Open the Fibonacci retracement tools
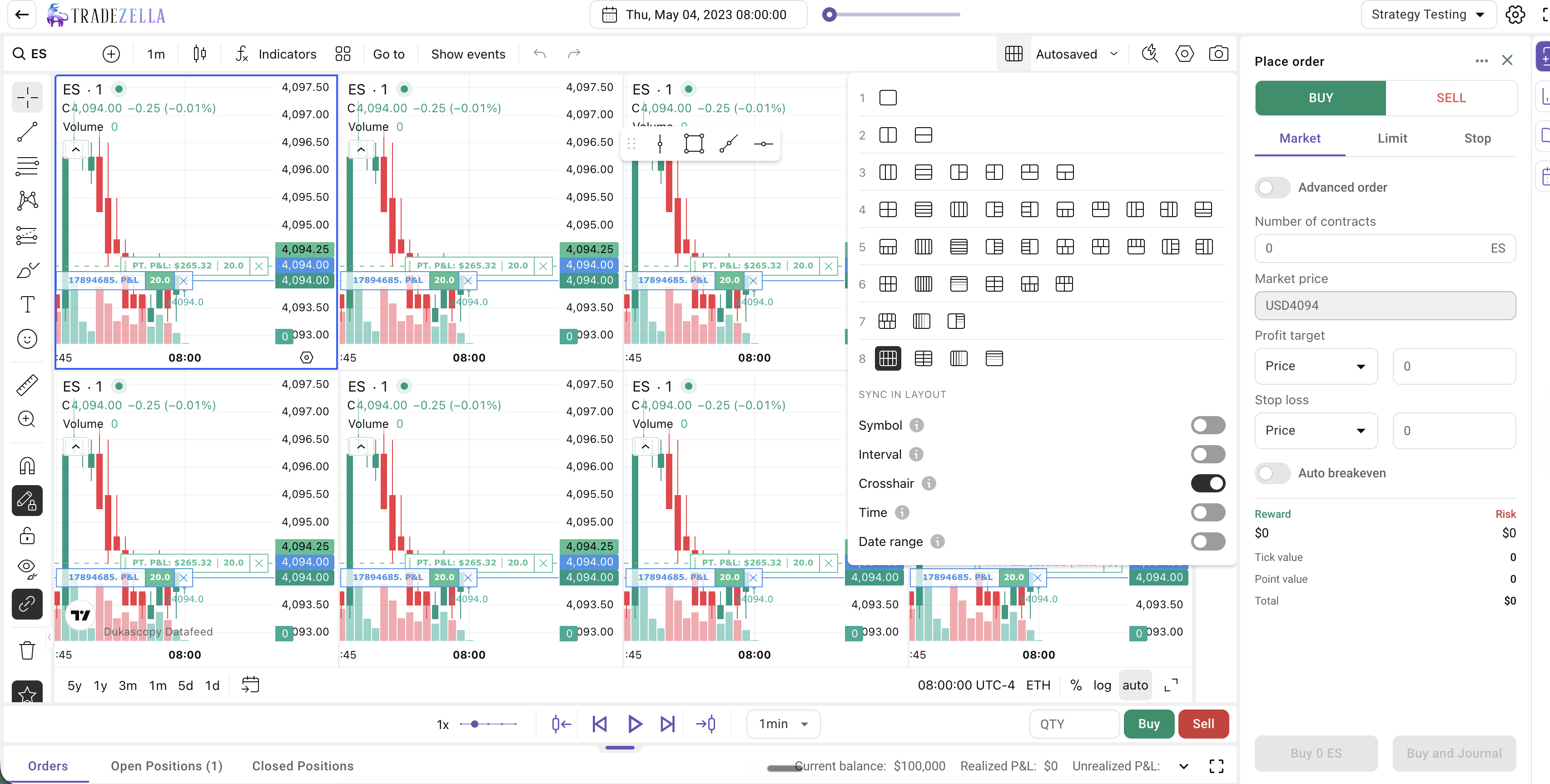 point(27,166)
